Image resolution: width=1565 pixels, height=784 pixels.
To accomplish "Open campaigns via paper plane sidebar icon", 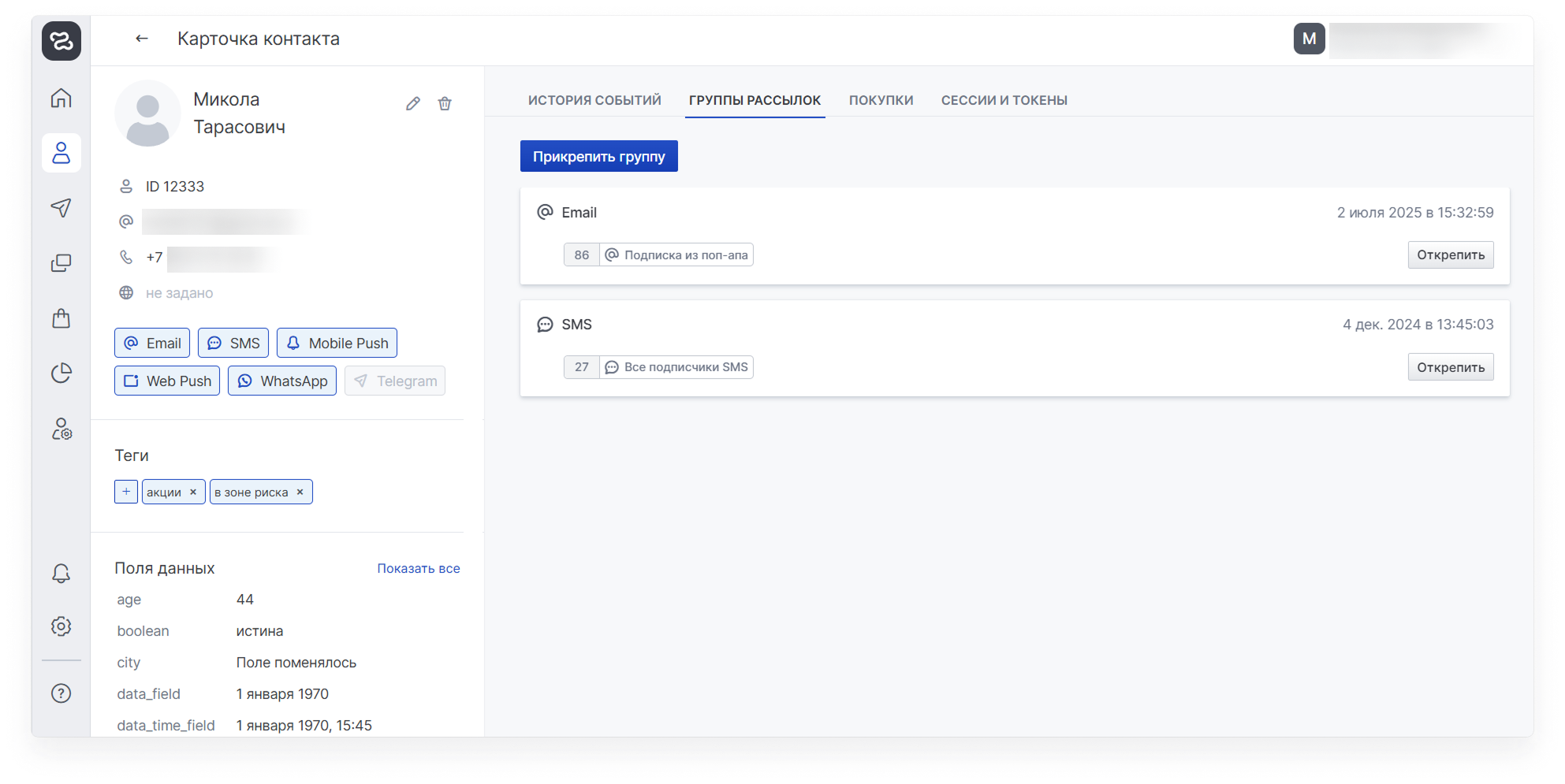I will tap(61, 207).
